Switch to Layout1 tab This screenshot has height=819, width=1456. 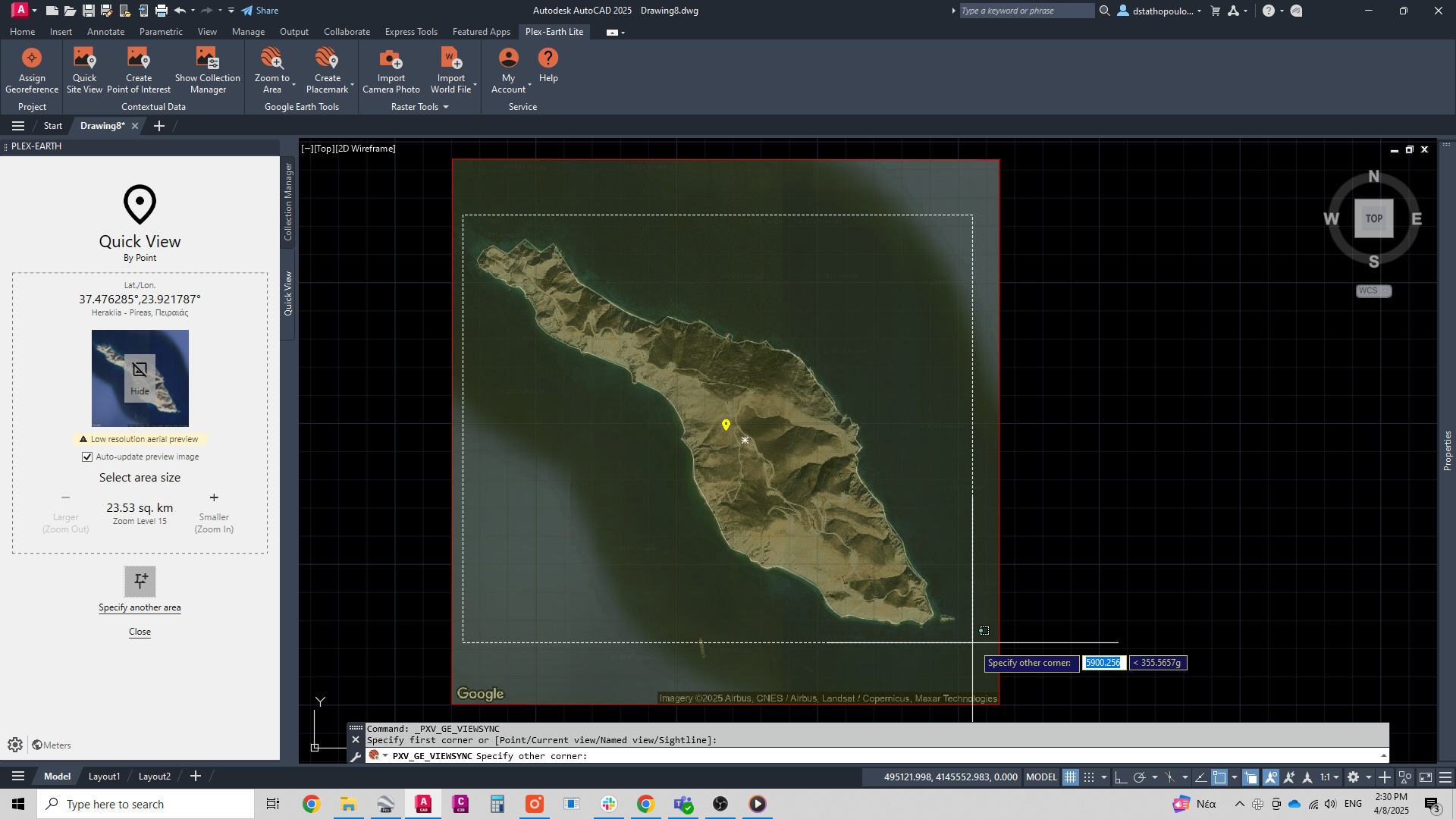pos(104,777)
